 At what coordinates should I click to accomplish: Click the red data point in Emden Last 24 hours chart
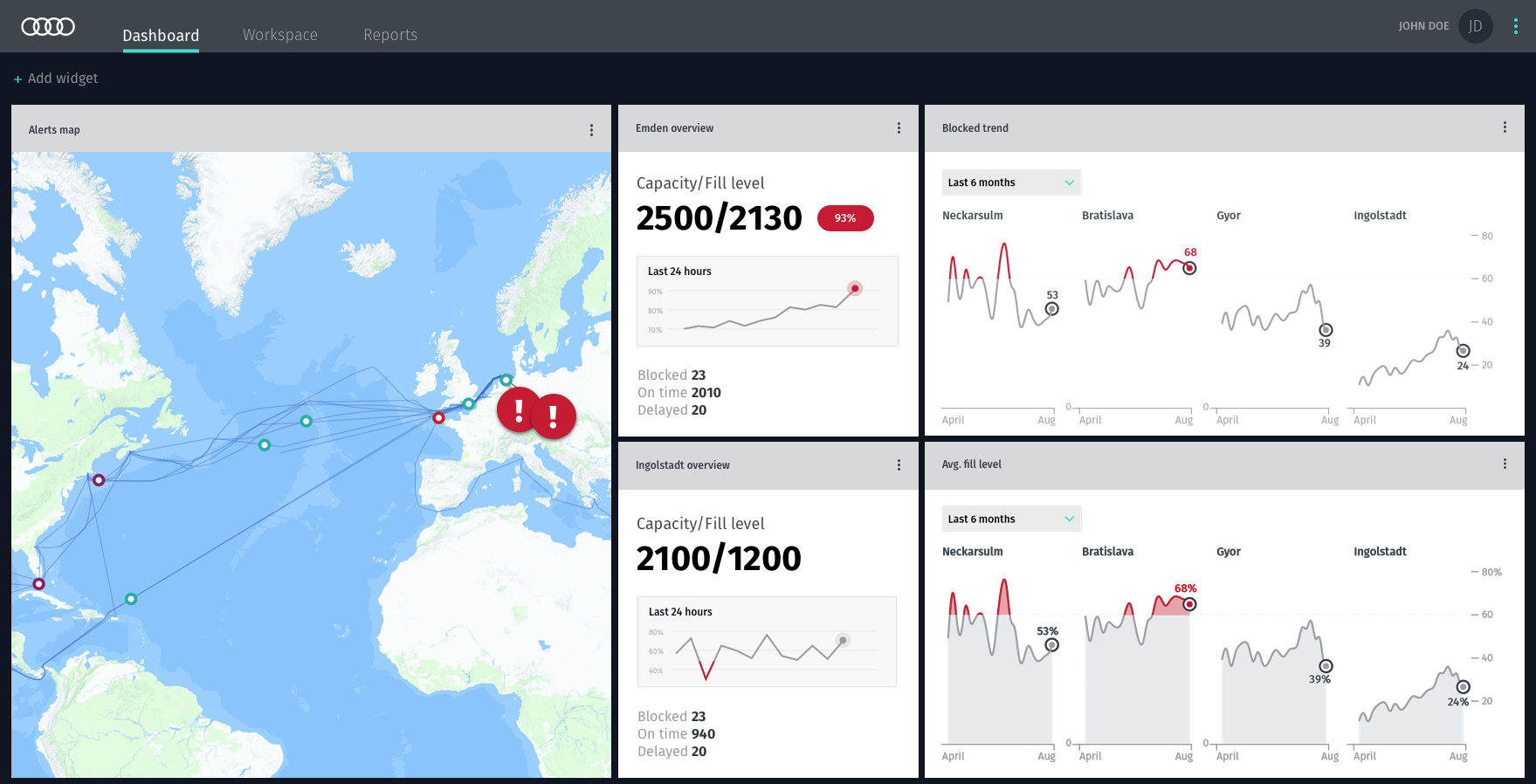(x=855, y=288)
